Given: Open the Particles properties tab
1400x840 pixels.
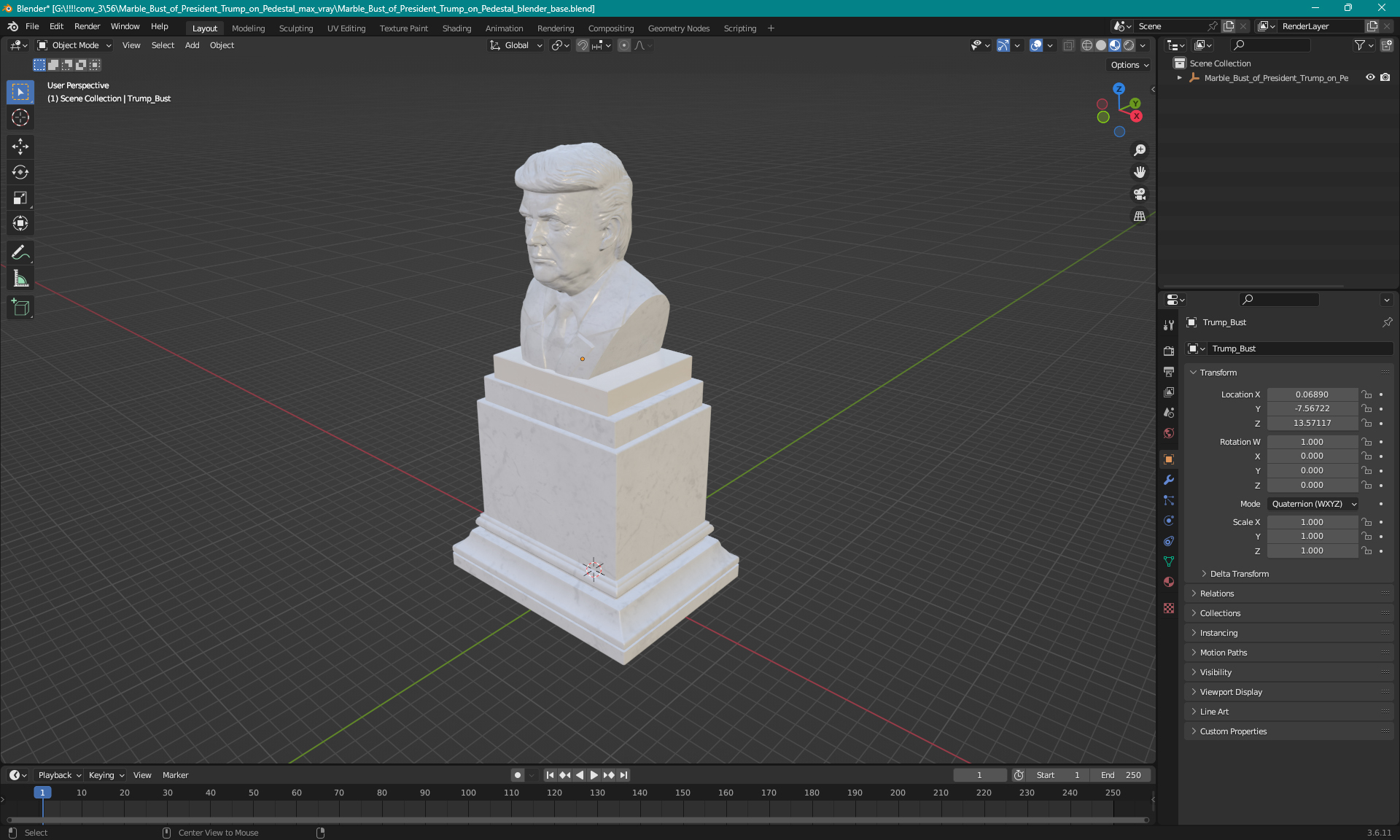Looking at the screenshot, I should click(1169, 500).
